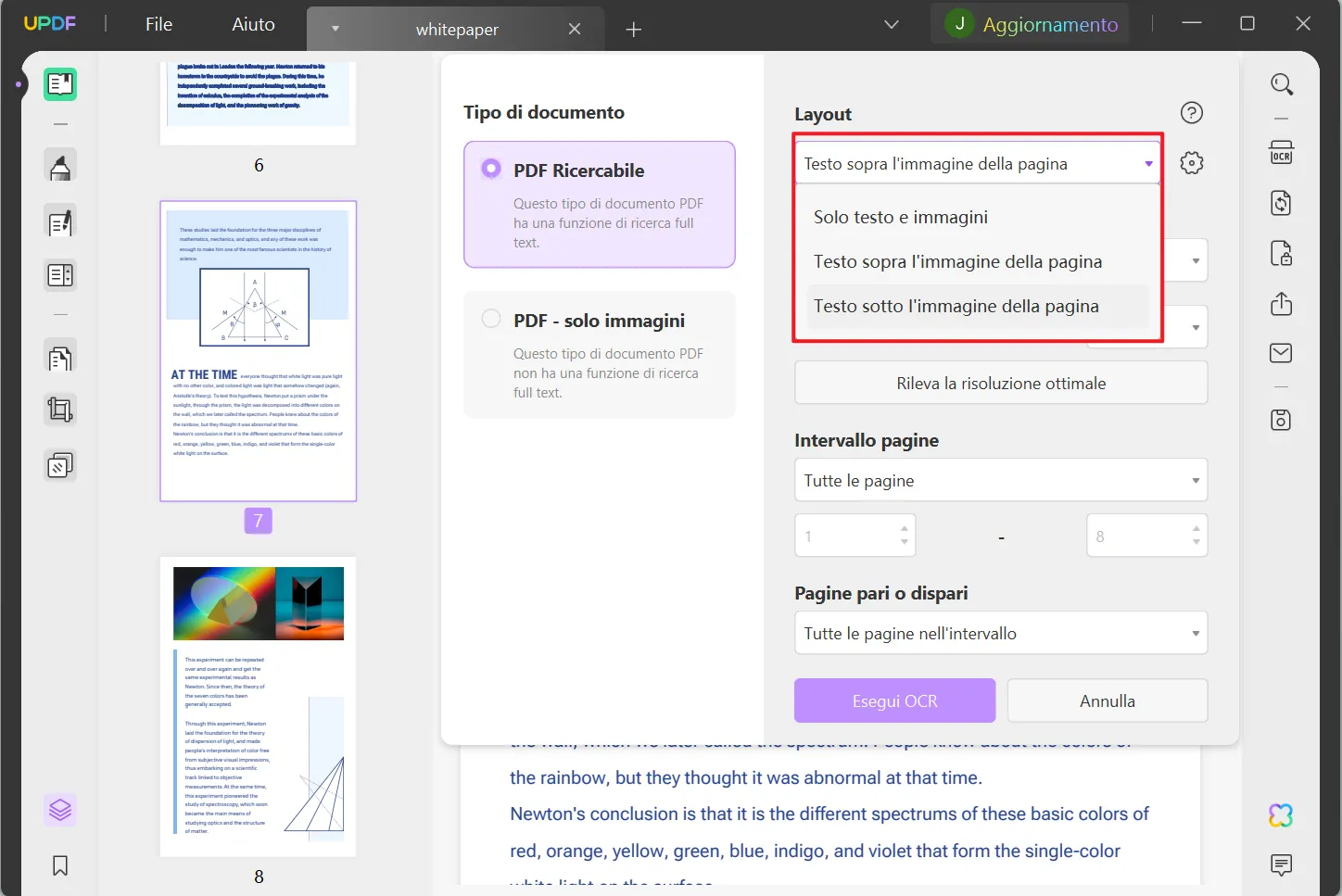This screenshot has width=1342, height=896.
Task: Open the OCR panel icon
Action: [1281, 154]
